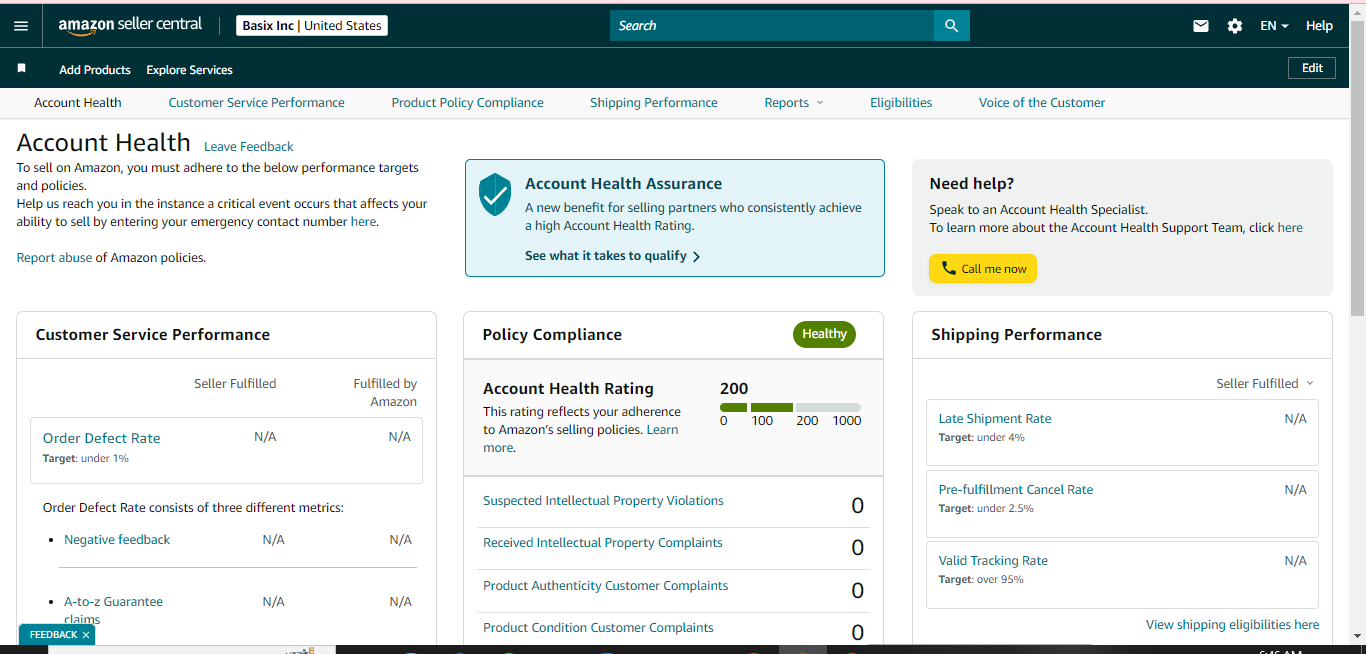Click the search magnifier button

tap(951, 26)
